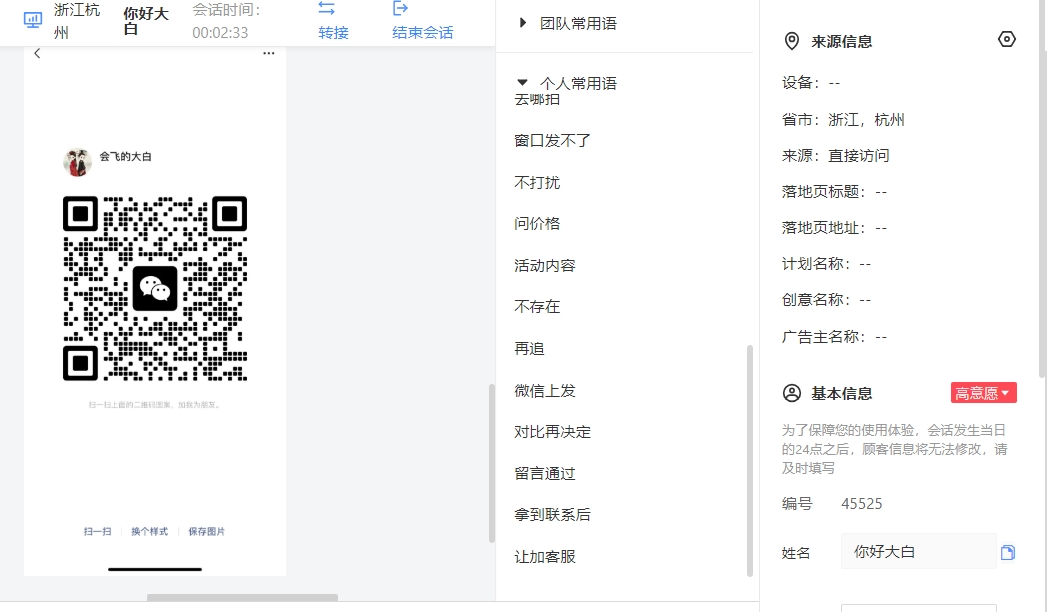Image resolution: width=1047 pixels, height=612 pixels.
Task: Open the three-dot menu above QR code
Action: point(268,53)
